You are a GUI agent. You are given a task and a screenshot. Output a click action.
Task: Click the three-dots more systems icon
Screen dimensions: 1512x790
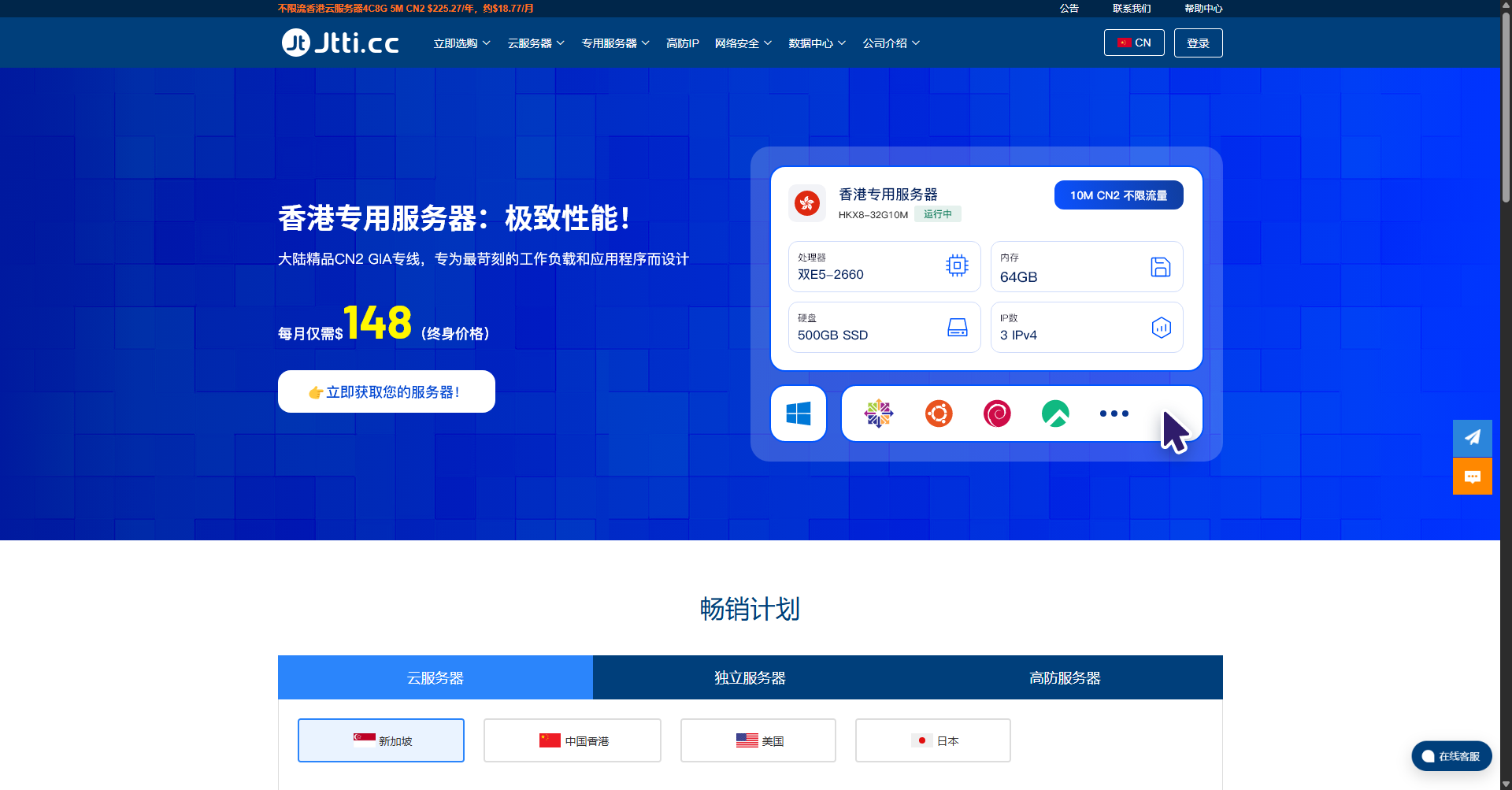(1114, 414)
